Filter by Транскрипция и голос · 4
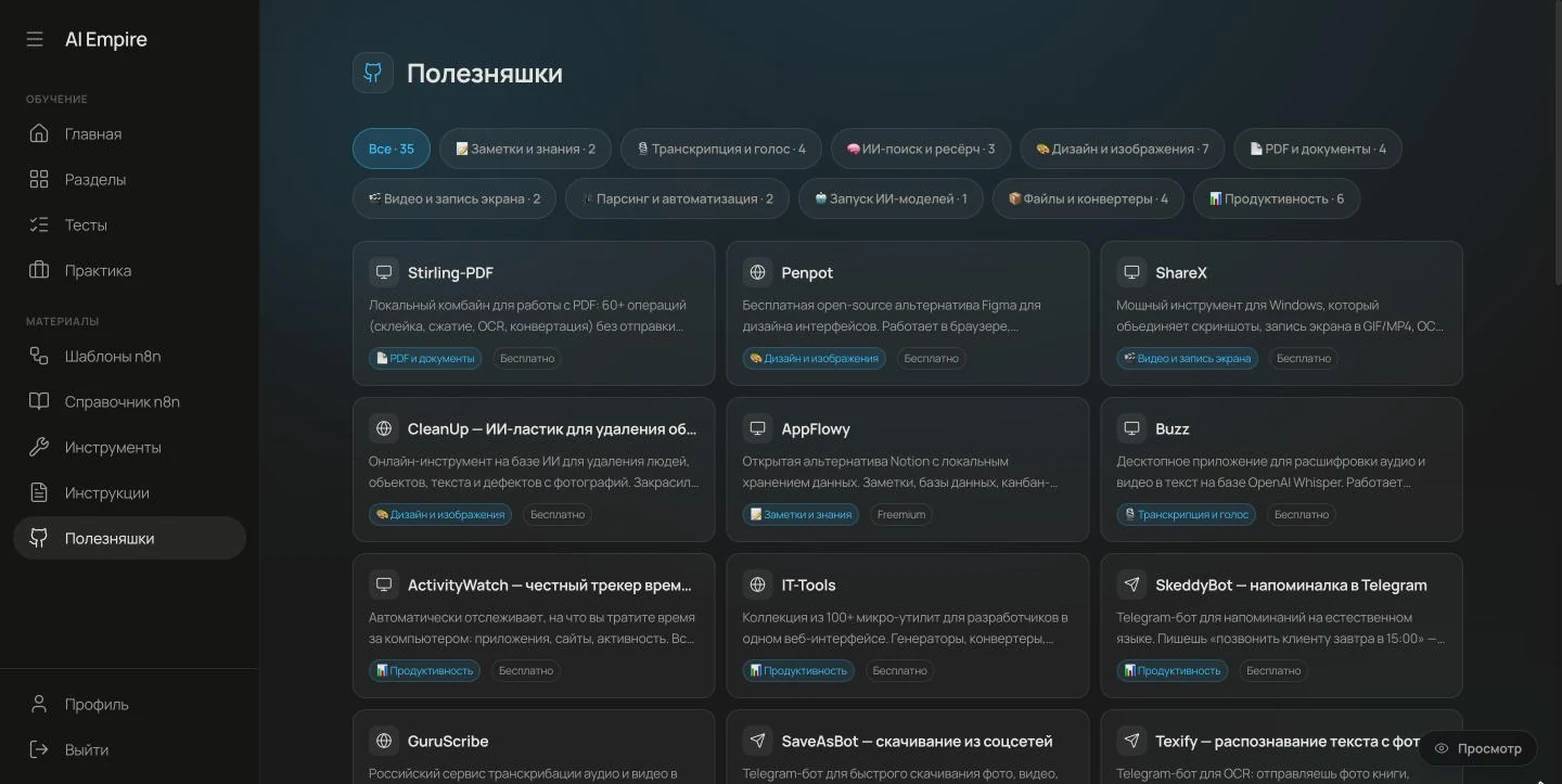Image resolution: width=1562 pixels, height=784 pixels. click(721, 149)
